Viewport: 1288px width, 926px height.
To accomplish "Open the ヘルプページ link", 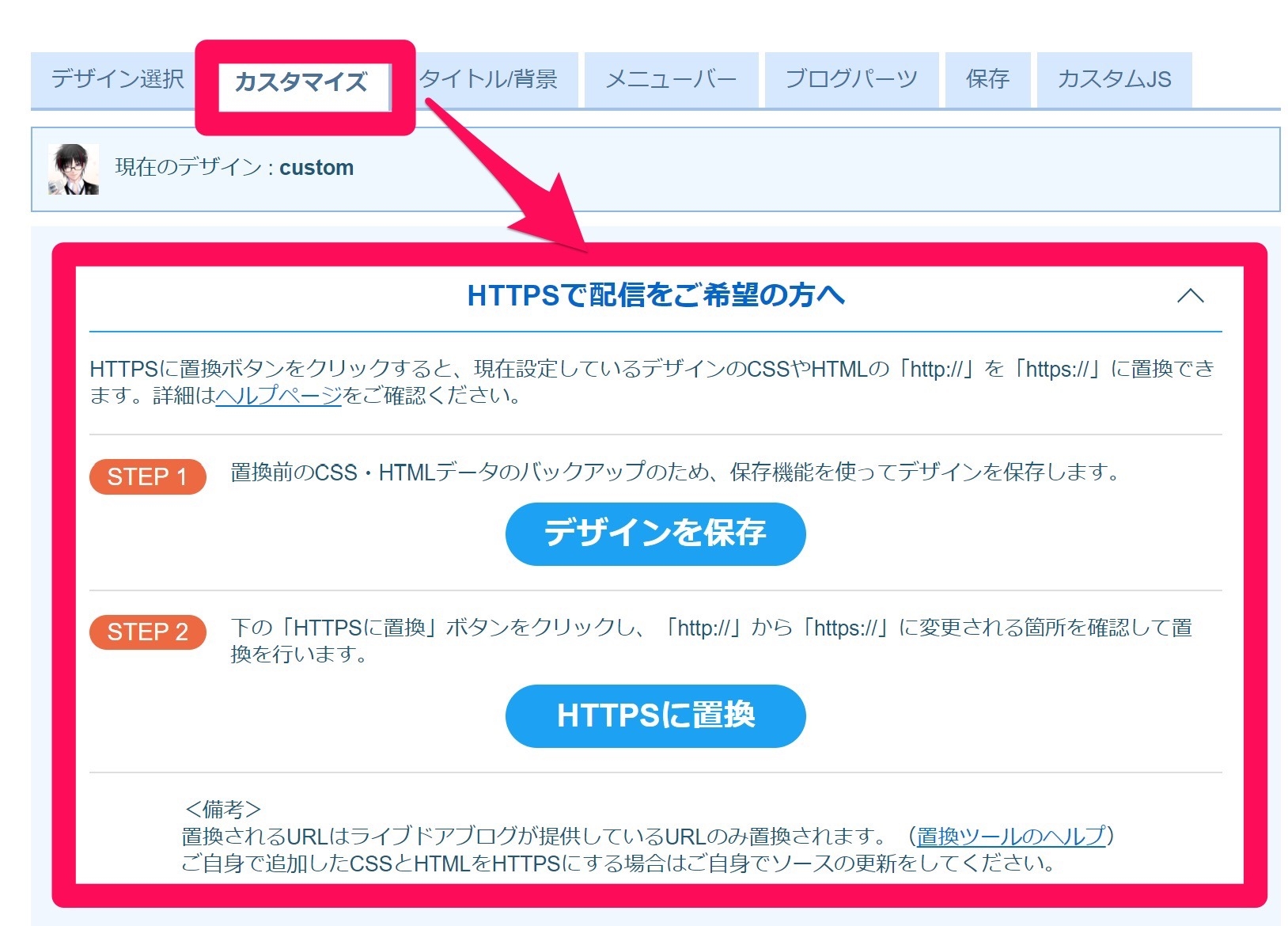I will click(x=276, y=396).
